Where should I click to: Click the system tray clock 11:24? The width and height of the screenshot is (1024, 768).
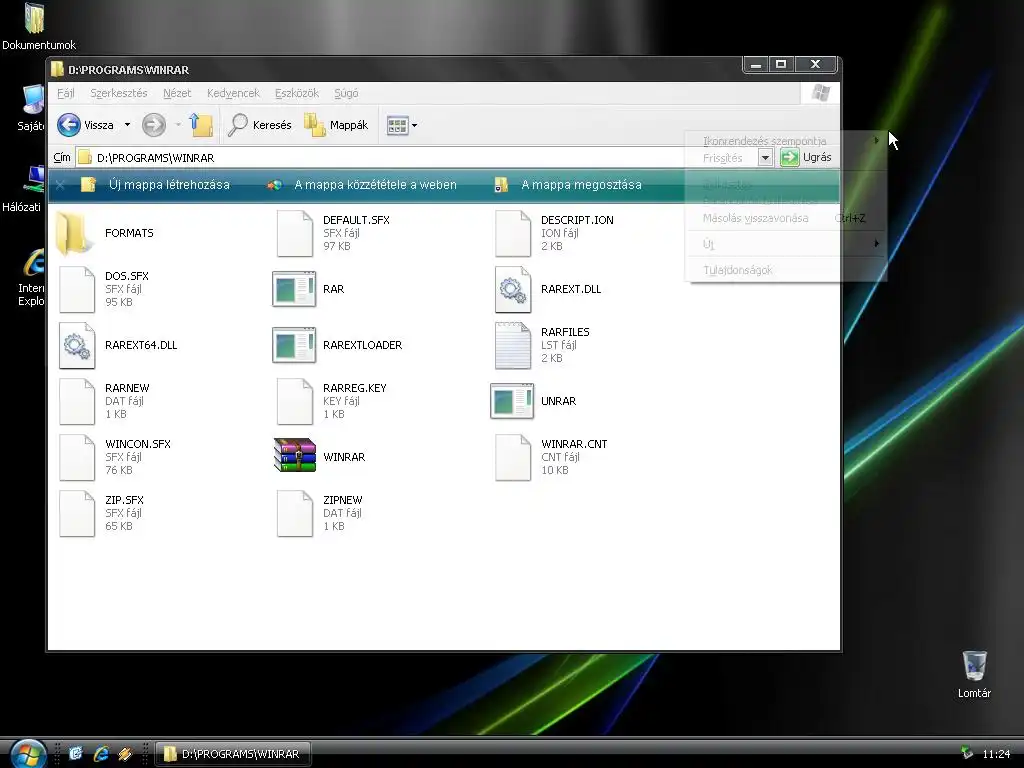pos(996,754)
